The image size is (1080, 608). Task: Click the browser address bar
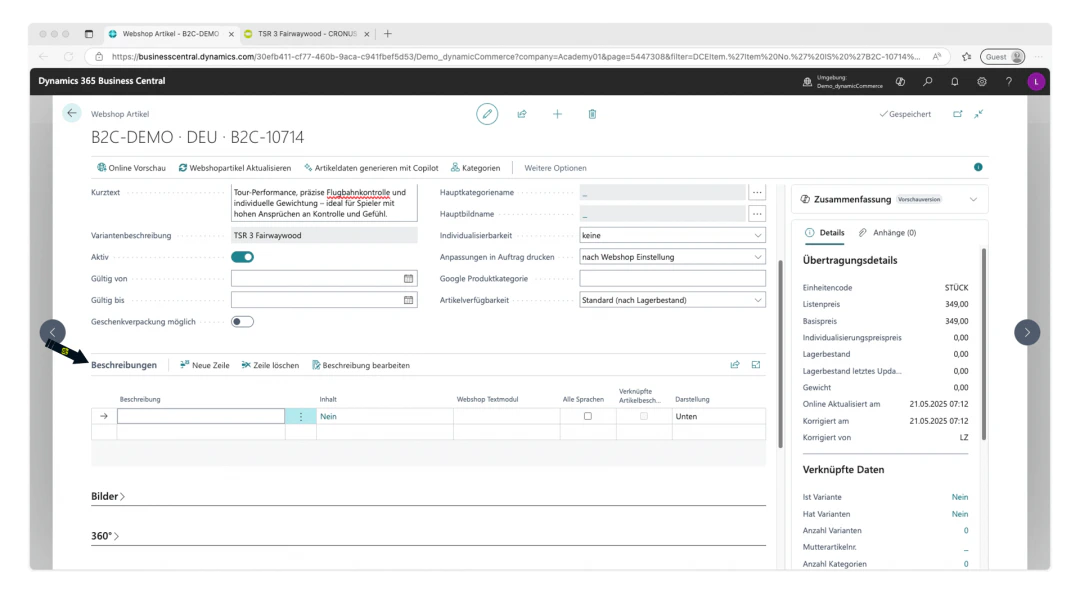(x=515, y=56)
